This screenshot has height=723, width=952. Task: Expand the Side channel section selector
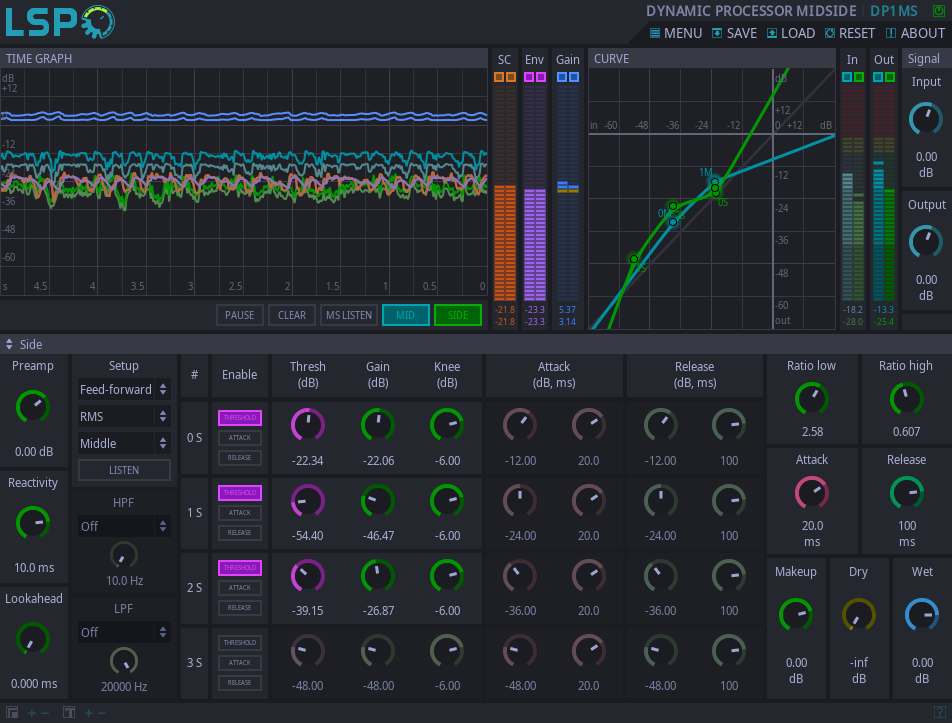[x=24, y=345]
